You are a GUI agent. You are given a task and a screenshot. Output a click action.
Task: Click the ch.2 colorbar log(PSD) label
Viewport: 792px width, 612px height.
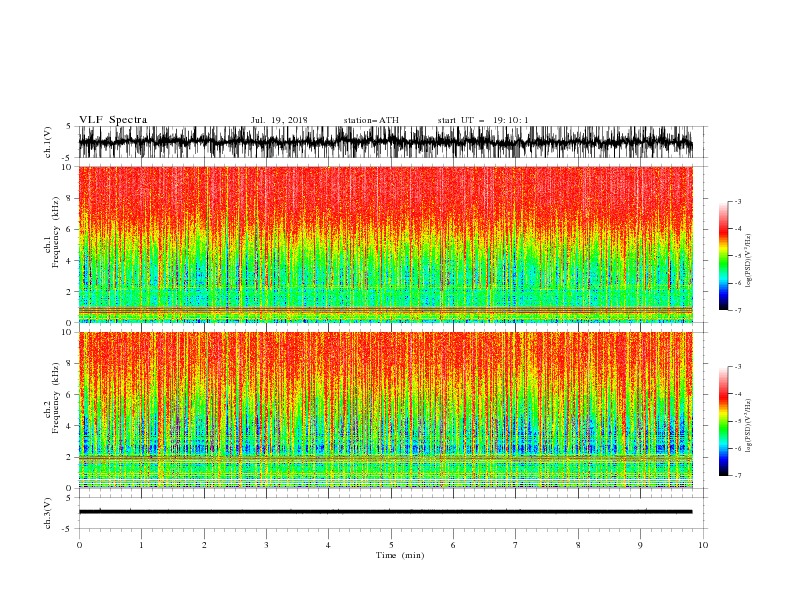(749, 426)
